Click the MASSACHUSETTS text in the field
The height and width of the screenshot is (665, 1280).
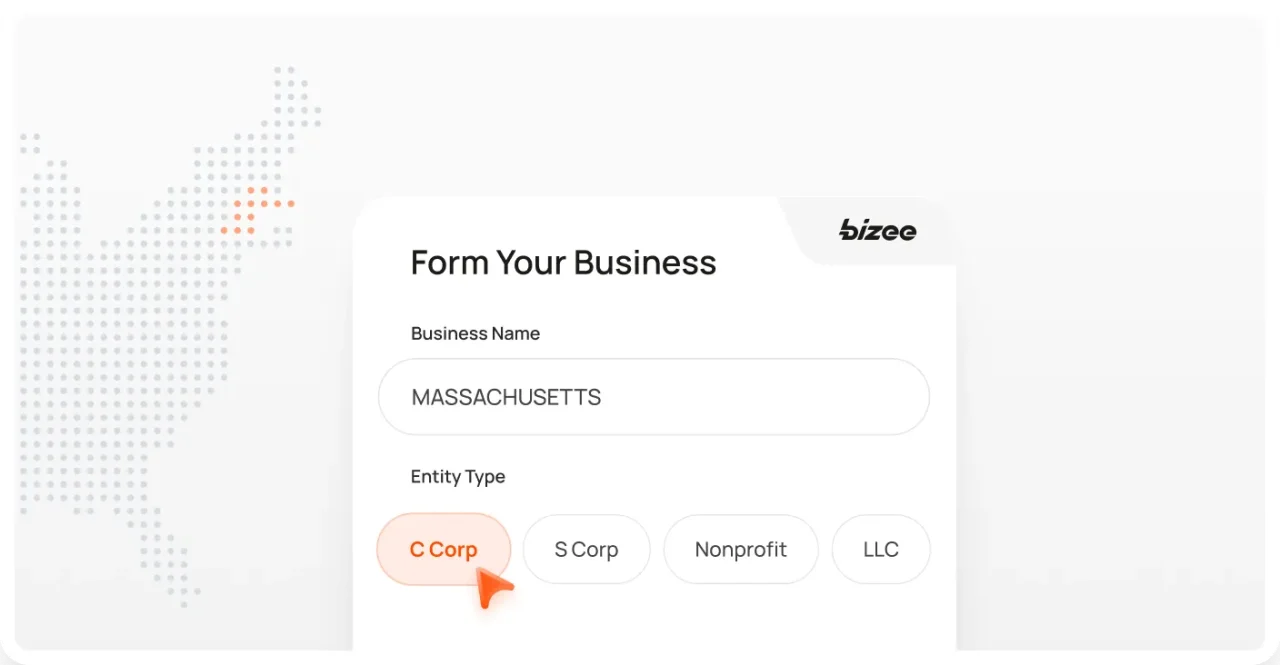[505, 397]
